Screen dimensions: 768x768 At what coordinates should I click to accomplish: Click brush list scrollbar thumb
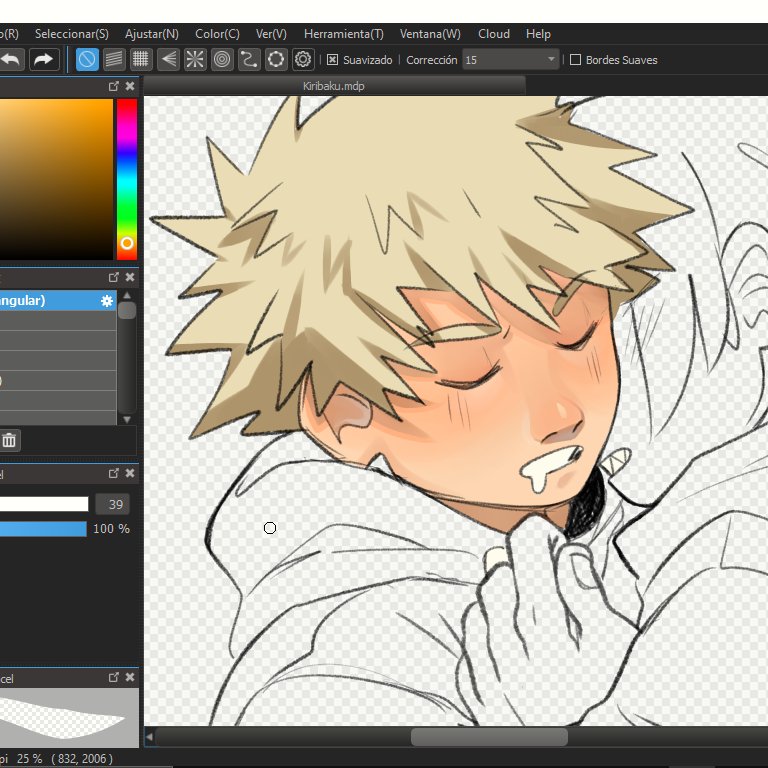[127, 311]
